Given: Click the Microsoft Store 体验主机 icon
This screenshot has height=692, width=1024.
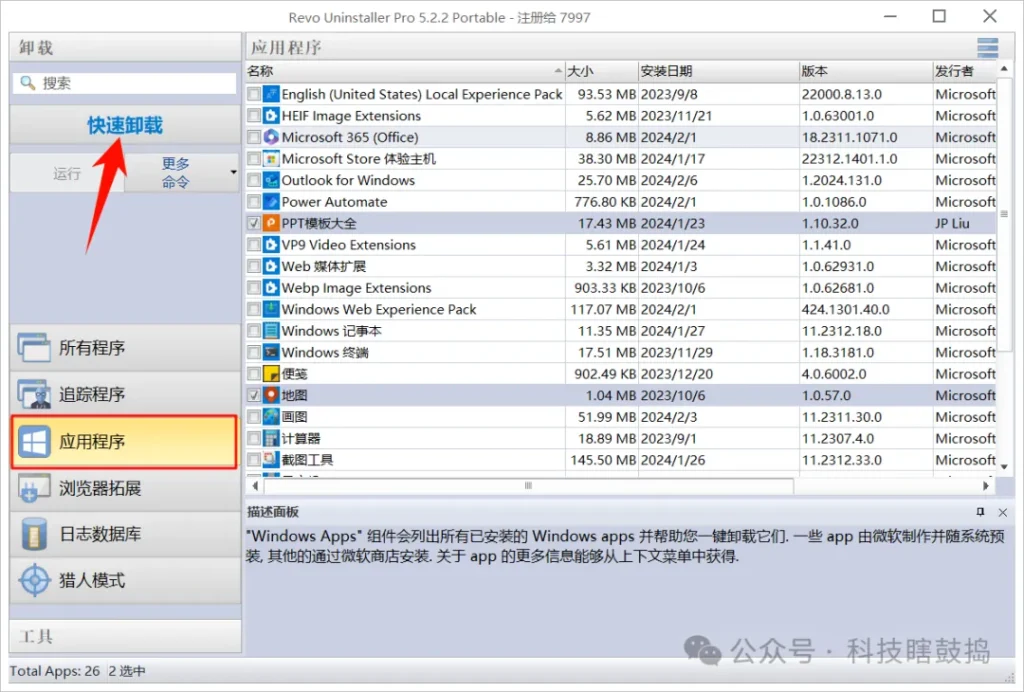Looking at the screenshot, I should (x=270, y=159).
